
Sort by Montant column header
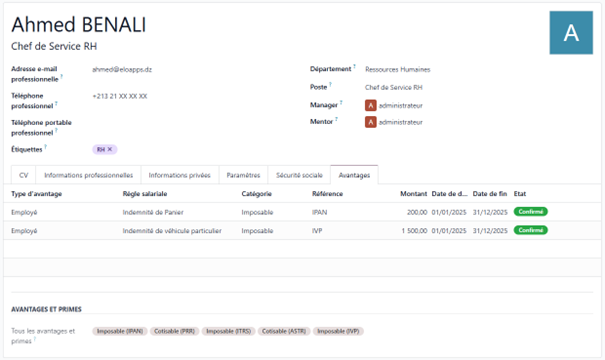414,194
